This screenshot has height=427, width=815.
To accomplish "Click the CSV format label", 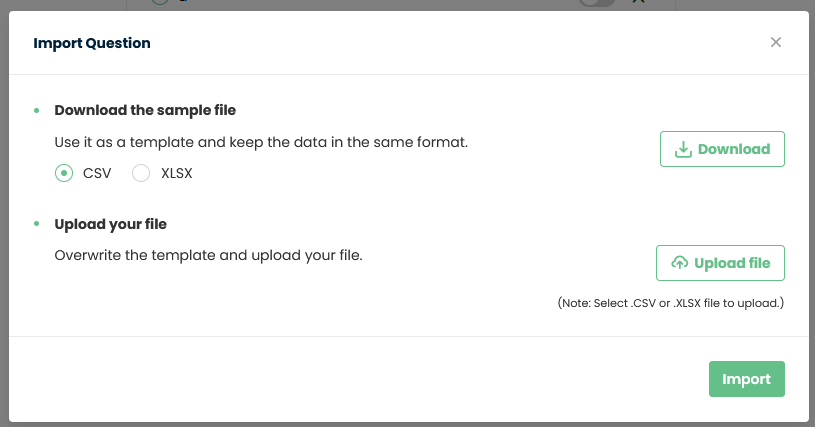I will 97,173.
